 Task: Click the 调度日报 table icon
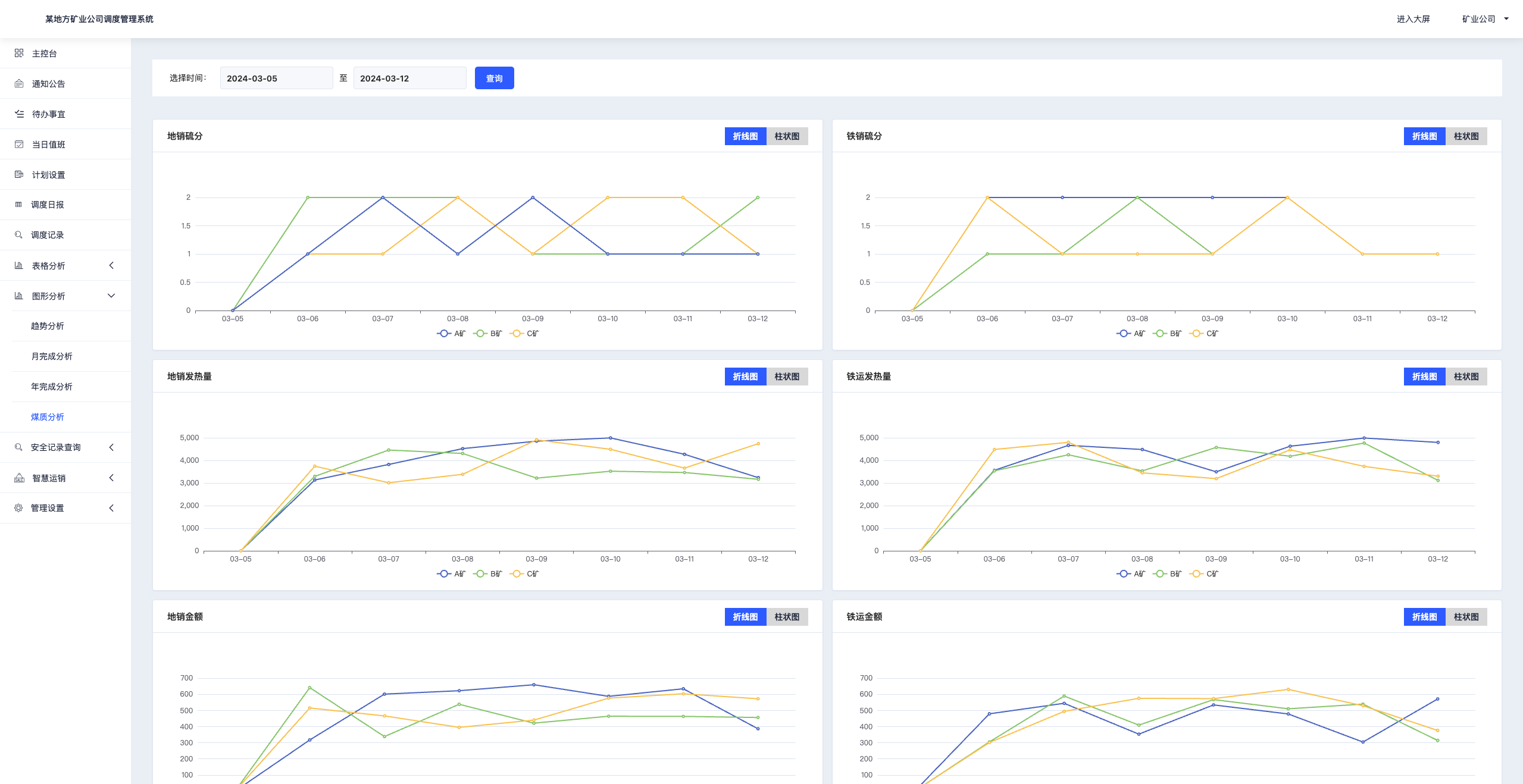[18, 204]
